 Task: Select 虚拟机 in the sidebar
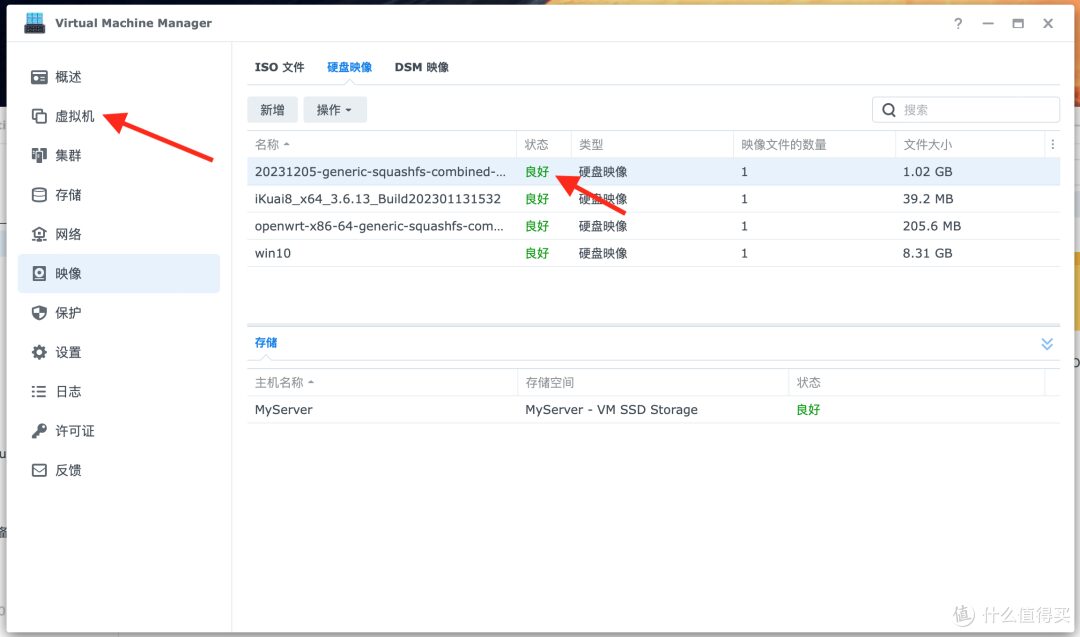click(x=68, y=115)
